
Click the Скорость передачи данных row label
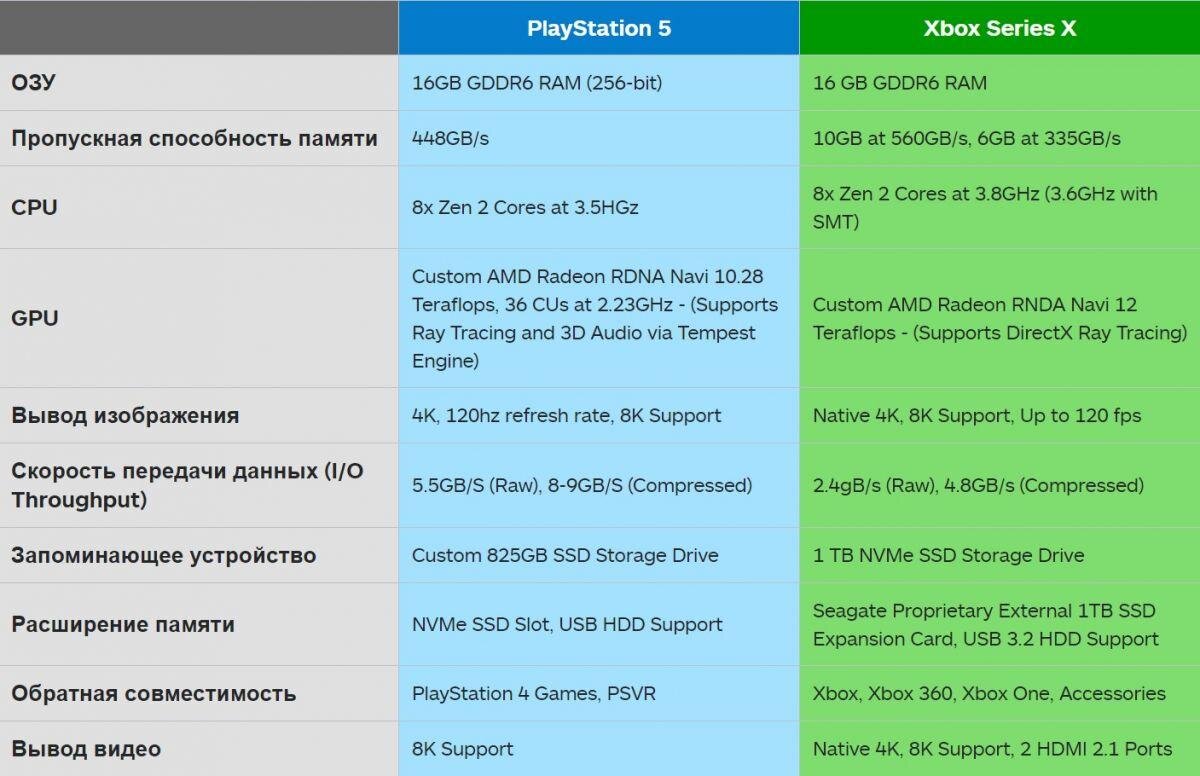point(187,485)
